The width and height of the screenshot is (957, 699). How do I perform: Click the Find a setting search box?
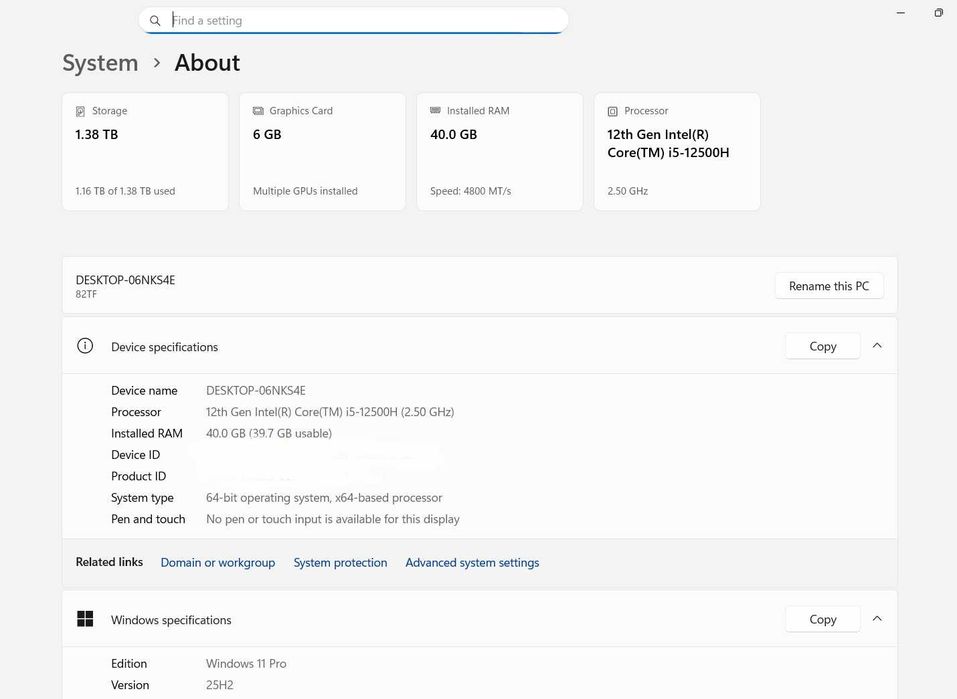tap(365, 20)
